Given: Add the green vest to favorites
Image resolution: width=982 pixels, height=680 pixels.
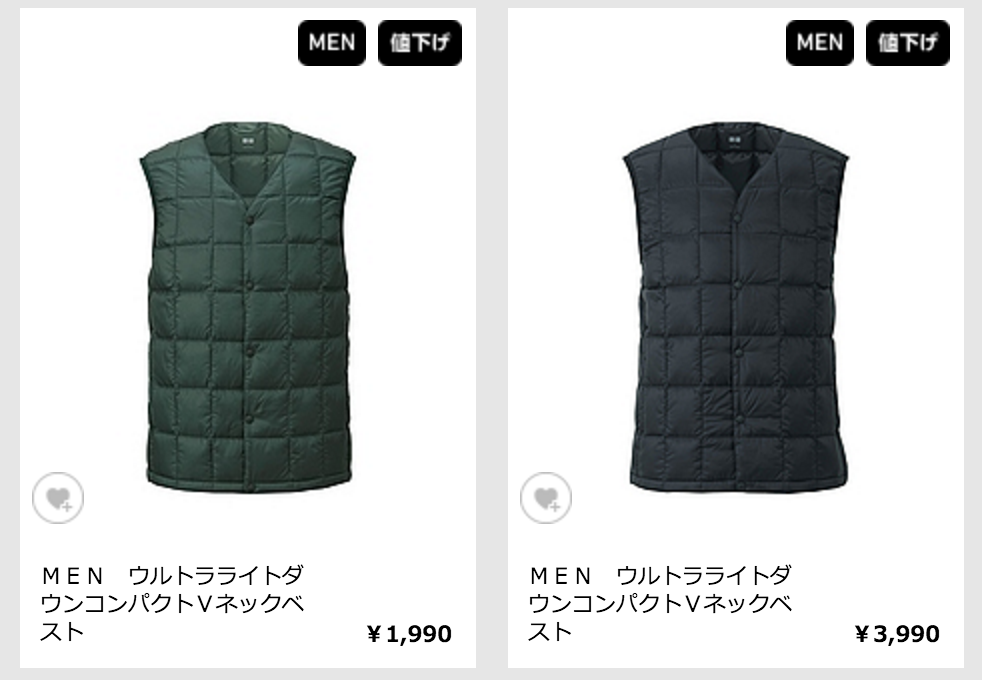Looking at the screenshot, I should pos(58,498).
